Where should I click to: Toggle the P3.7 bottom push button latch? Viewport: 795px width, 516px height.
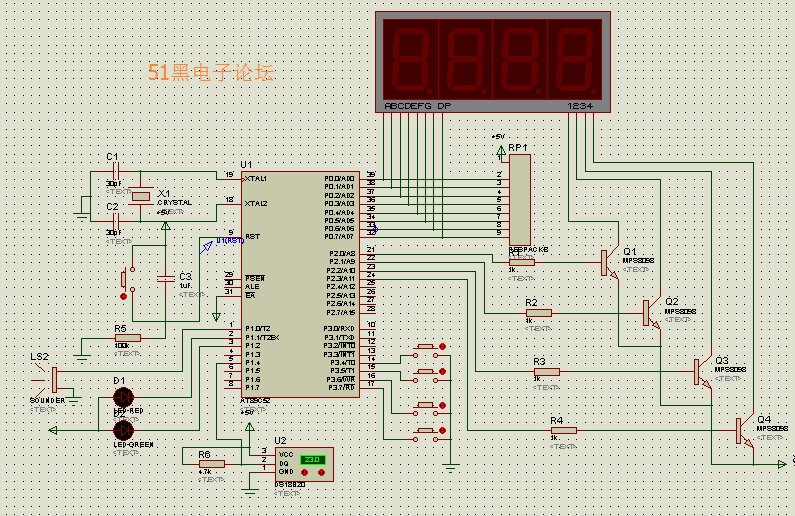[x=442, y=430]
